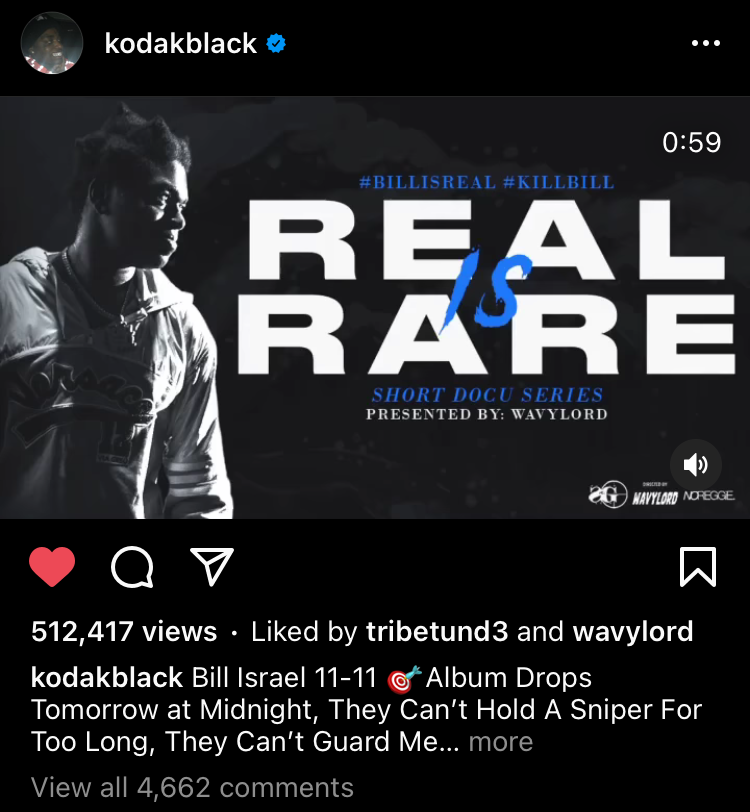
Task: Save post with bookmark icon
Action: [x=698, y=567]
